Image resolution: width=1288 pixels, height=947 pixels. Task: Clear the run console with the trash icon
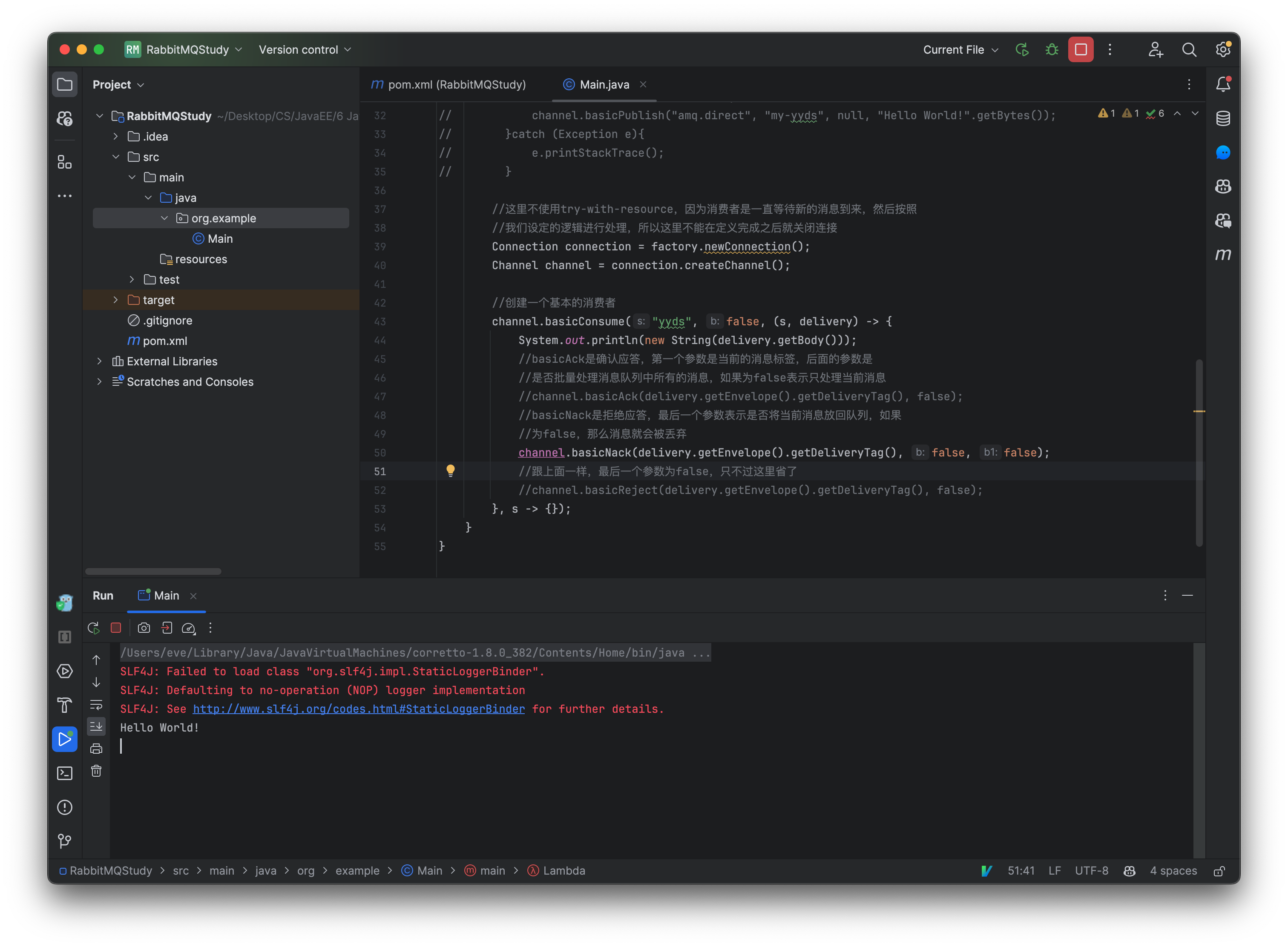[x=96, y=771]
